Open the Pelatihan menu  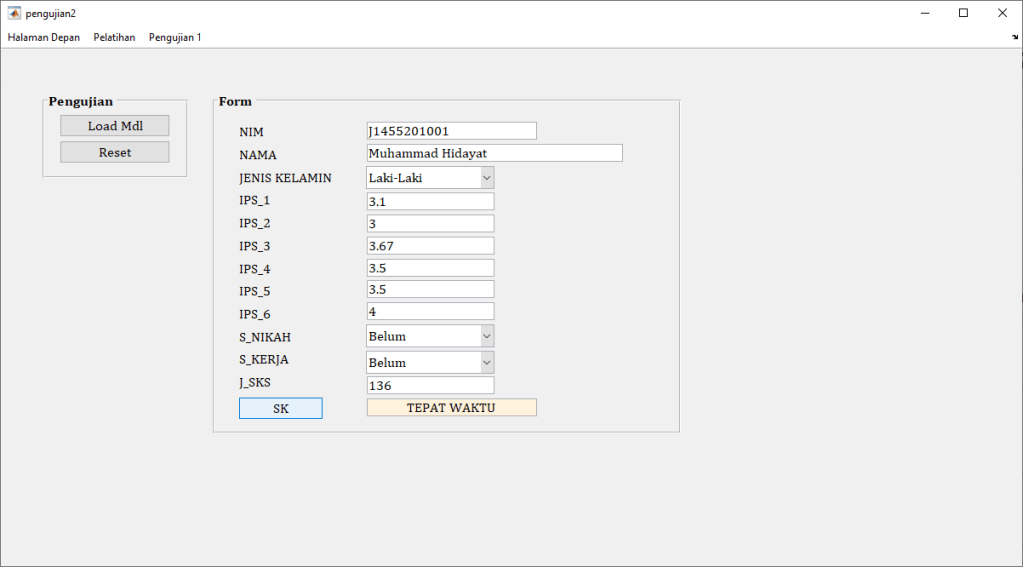(114, 37)
